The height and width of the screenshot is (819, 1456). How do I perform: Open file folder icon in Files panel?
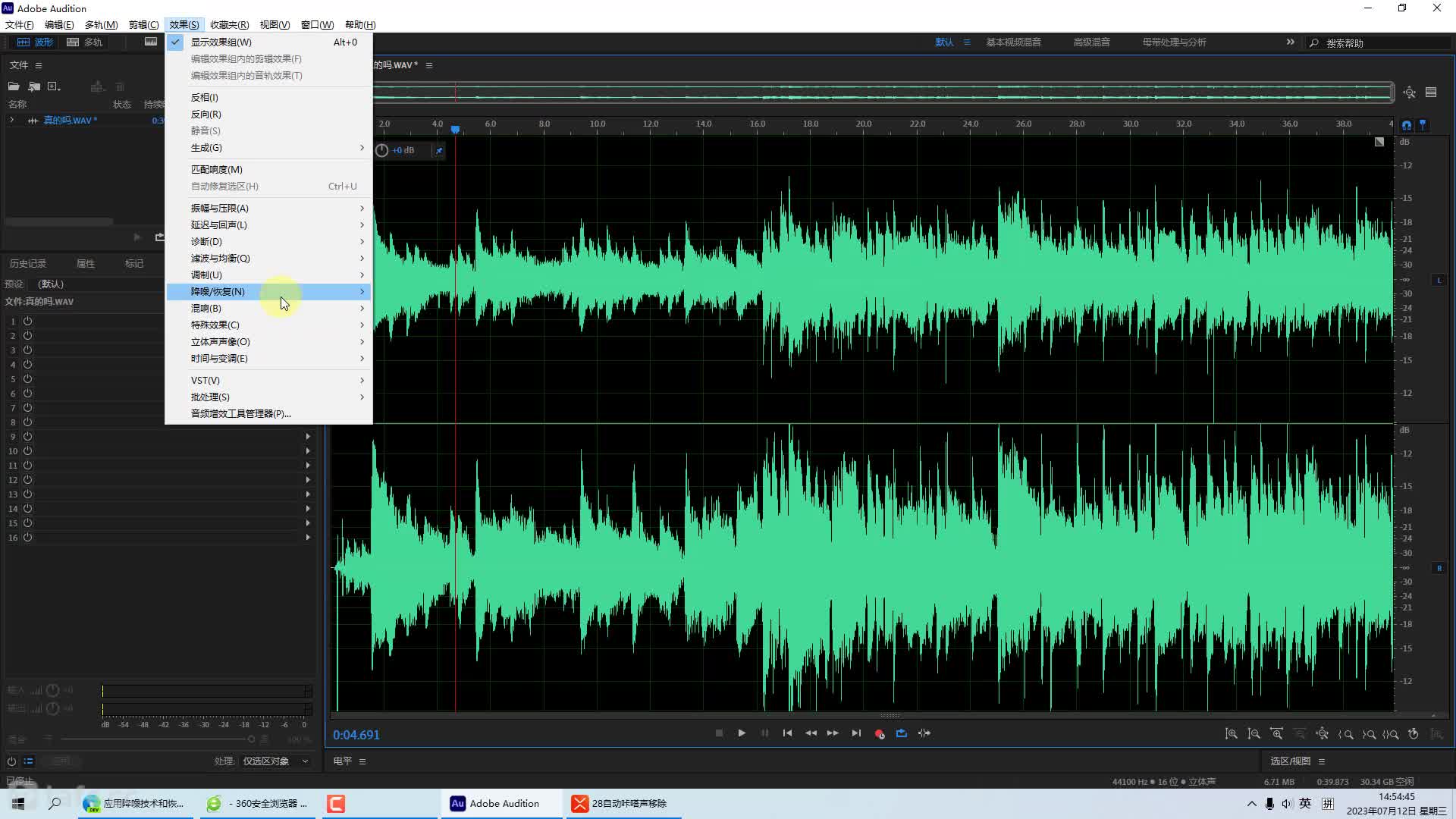pyautogui.click(x=14, y=86)
